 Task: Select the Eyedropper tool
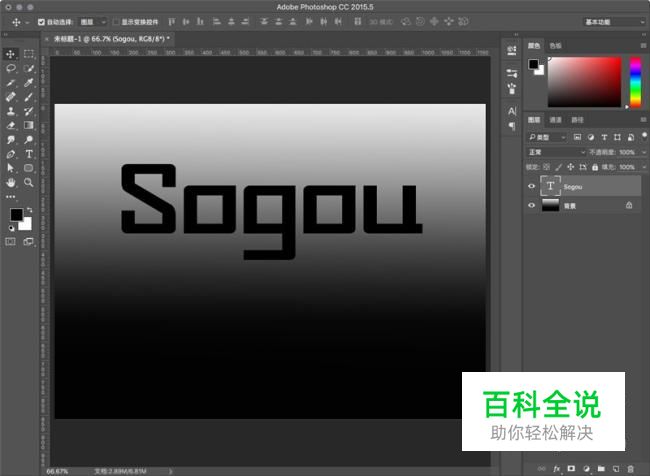click(x=29, y=83)
